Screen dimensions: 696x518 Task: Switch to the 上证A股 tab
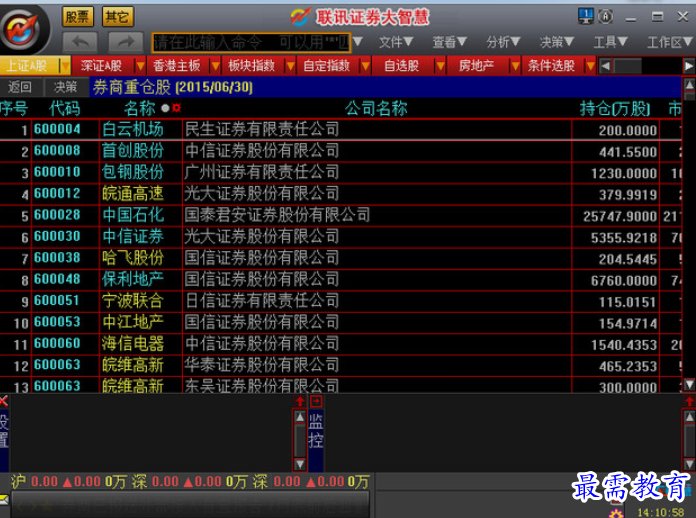[x=29, y=66]
